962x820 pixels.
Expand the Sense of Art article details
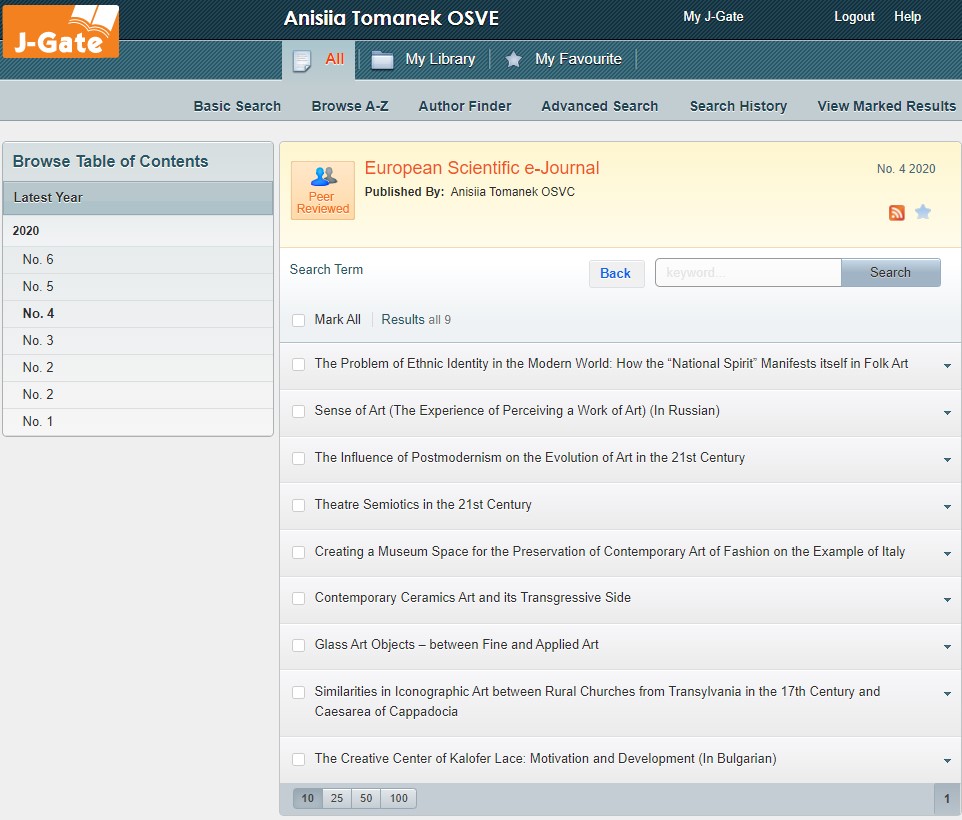(x=947, y=412)
